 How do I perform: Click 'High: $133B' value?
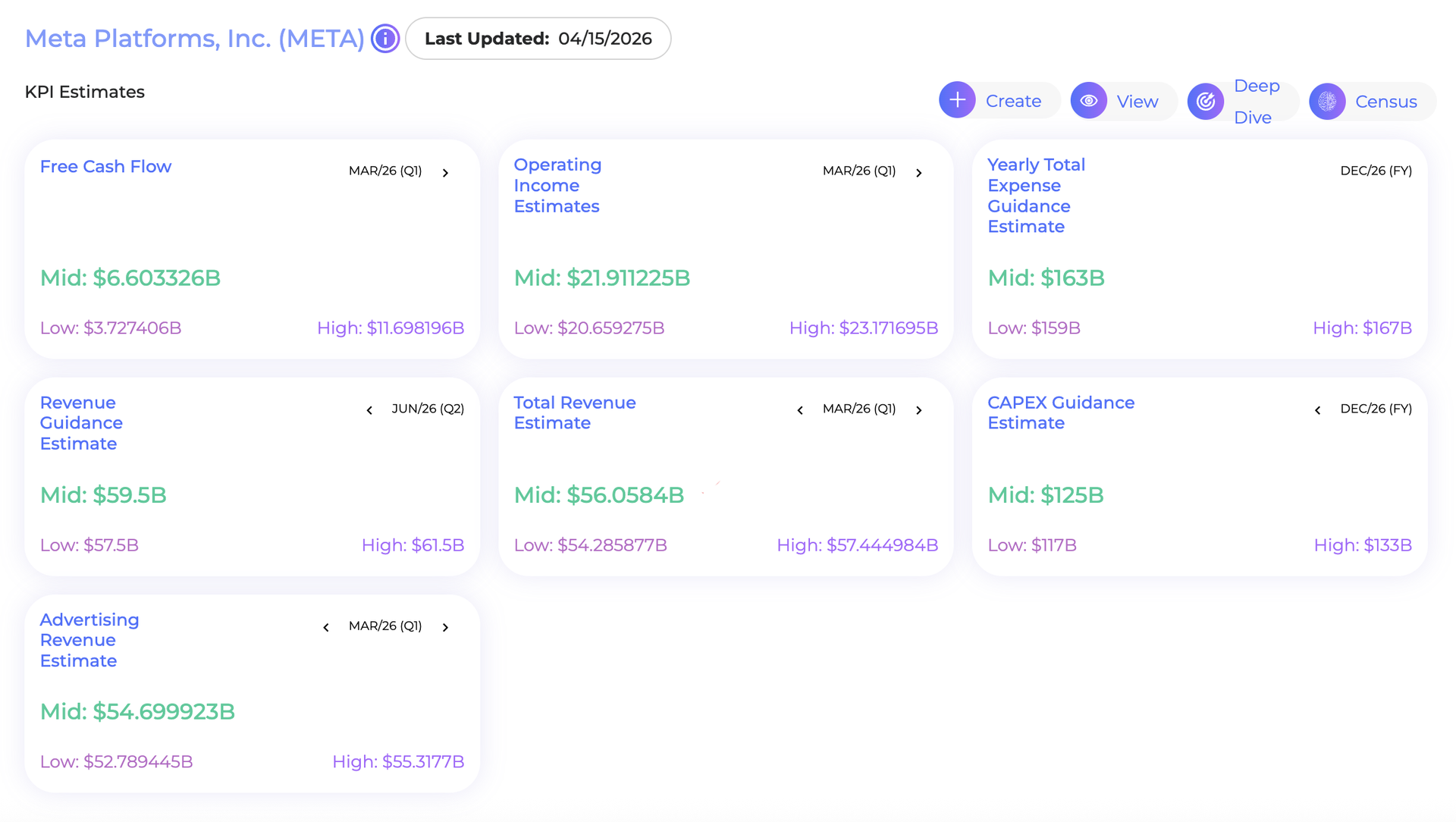pyautogui.click(x=1363, y=544)
